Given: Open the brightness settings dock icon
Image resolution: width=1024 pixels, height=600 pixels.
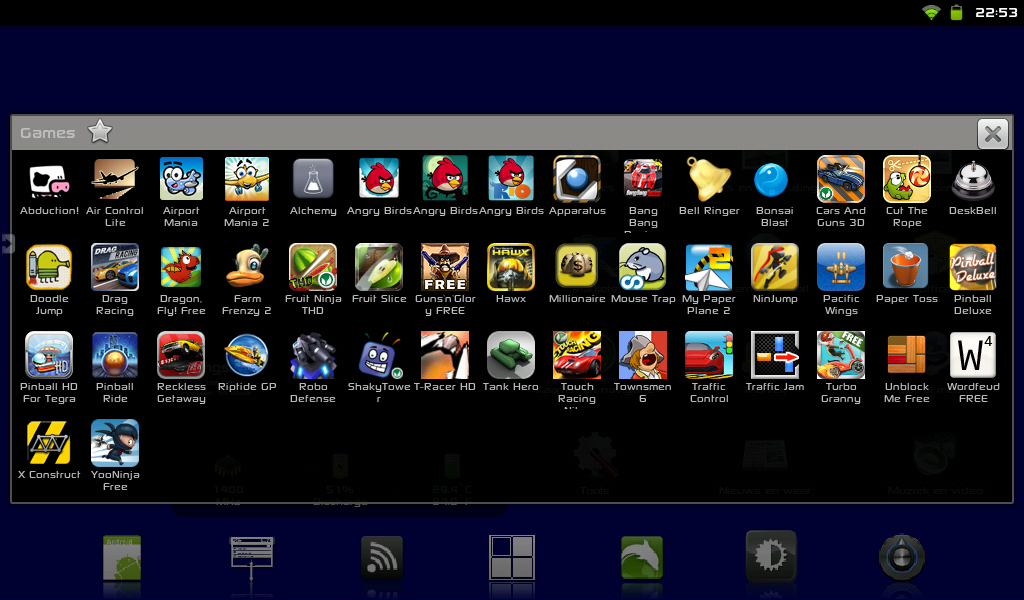Looking at the screenshot, I should point(771,556).
